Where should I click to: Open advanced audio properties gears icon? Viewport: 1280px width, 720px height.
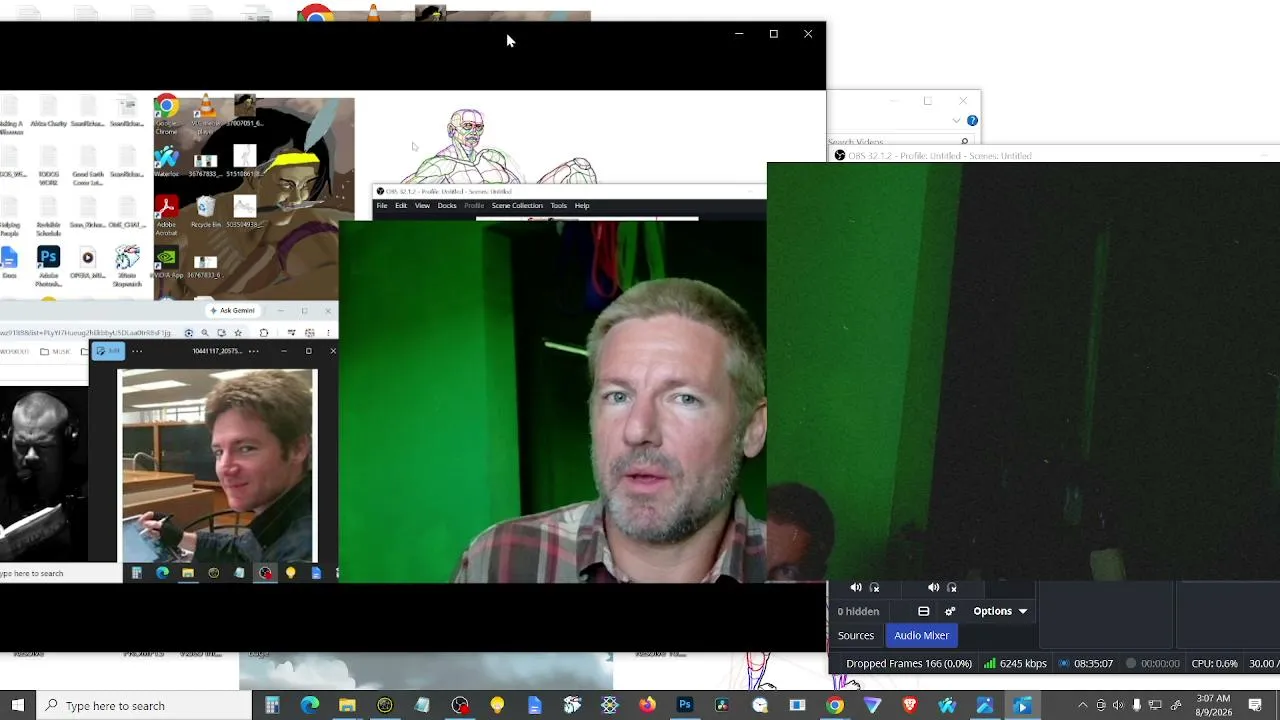tap(950, 611)
